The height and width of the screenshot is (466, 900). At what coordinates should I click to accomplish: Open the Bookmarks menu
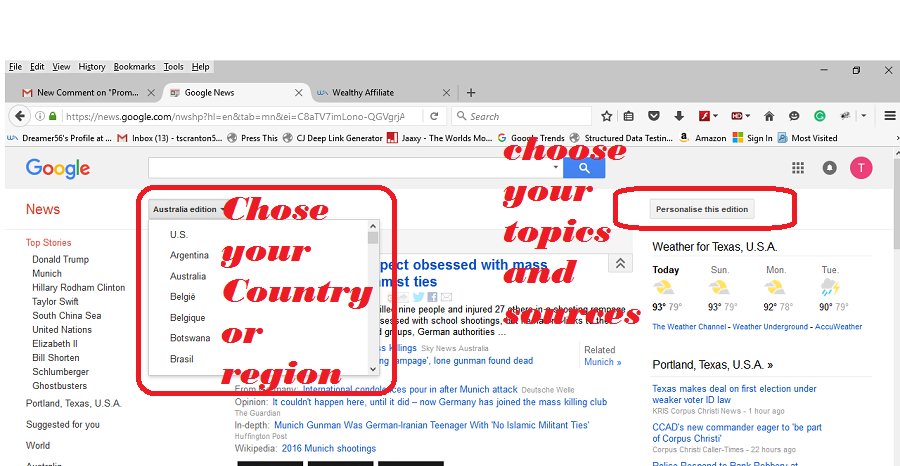(x=134, y=67)
